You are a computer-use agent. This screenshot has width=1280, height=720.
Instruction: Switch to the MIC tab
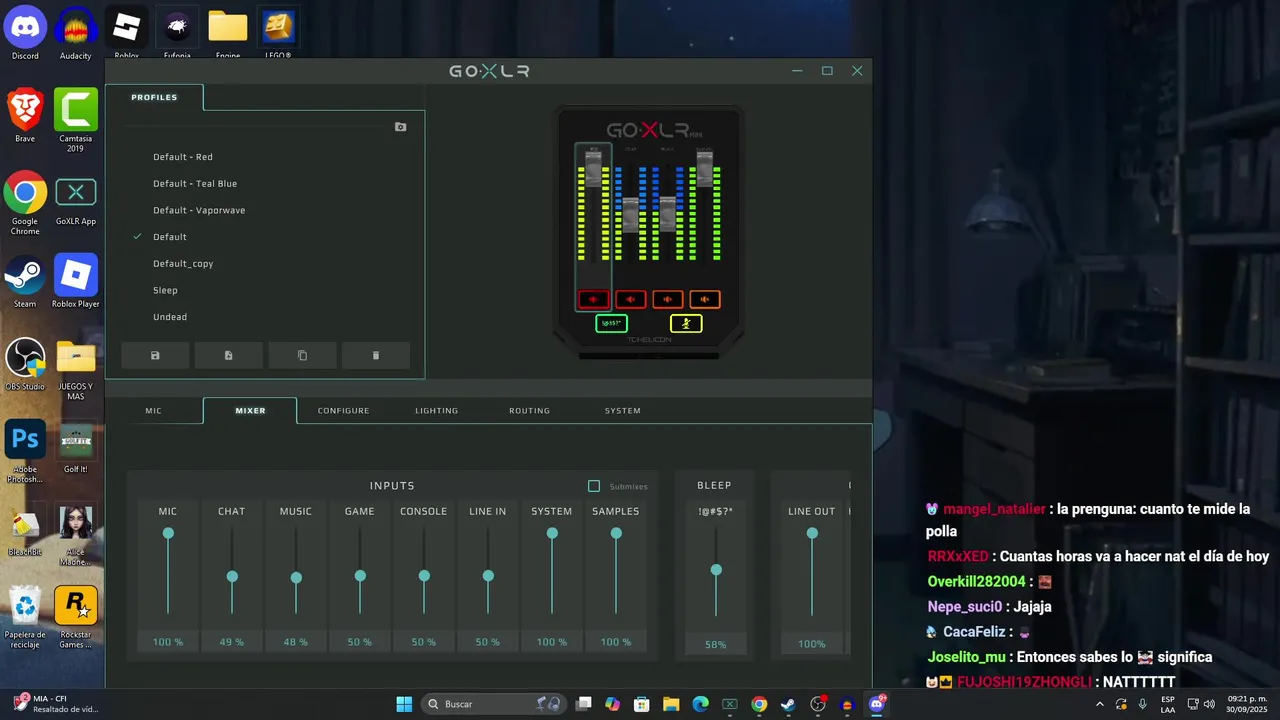point(153,411)
